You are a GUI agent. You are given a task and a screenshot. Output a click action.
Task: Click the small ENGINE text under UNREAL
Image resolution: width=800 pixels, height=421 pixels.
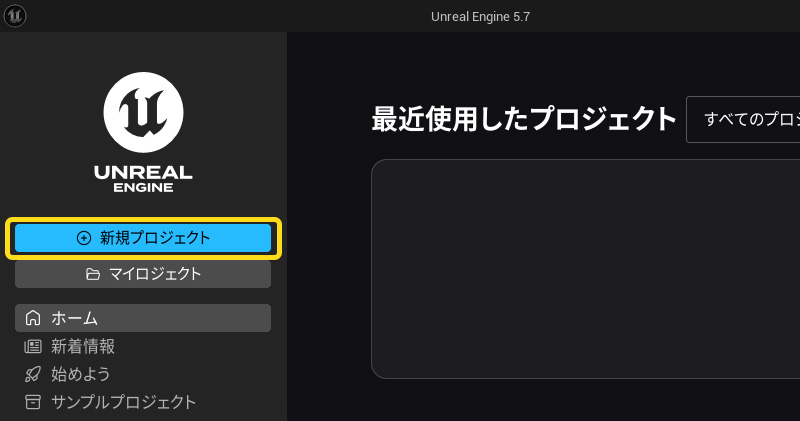click(143, 187)
